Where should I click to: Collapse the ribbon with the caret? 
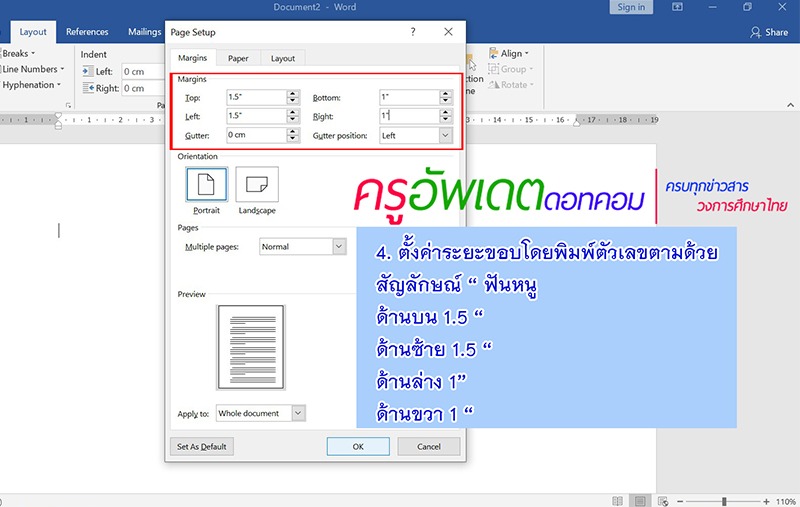pos(790,105)
